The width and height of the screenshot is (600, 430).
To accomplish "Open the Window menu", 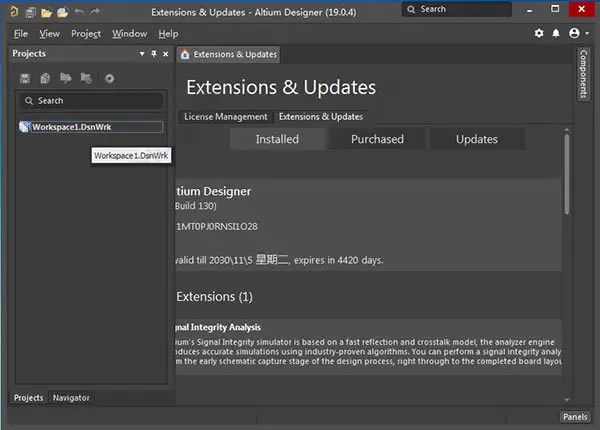I will (129, 33).
